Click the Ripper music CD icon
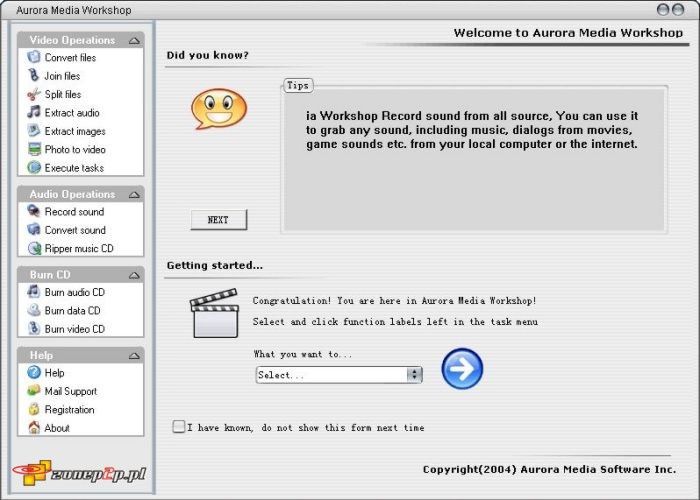 coord(34,248)
